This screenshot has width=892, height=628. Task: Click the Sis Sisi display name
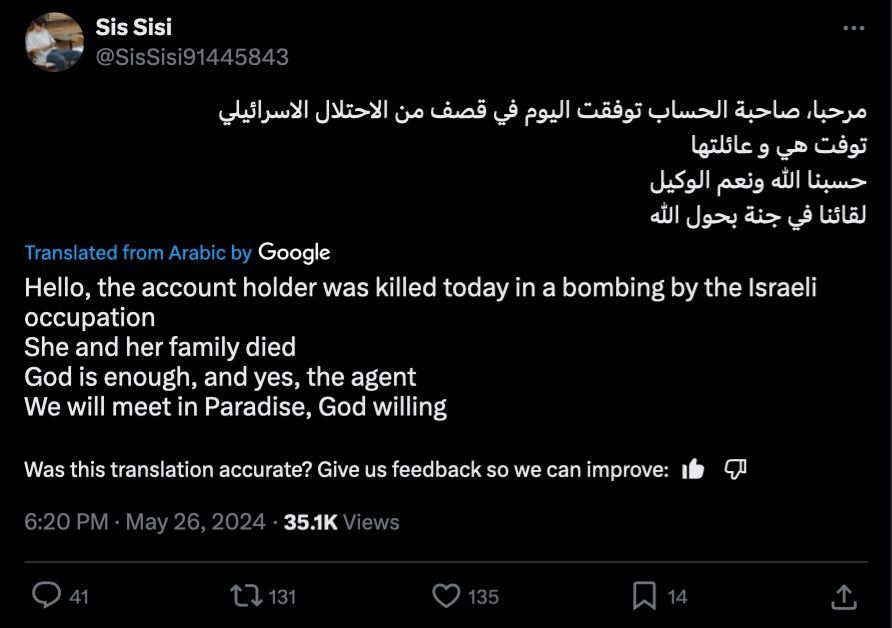pos(132,28)
